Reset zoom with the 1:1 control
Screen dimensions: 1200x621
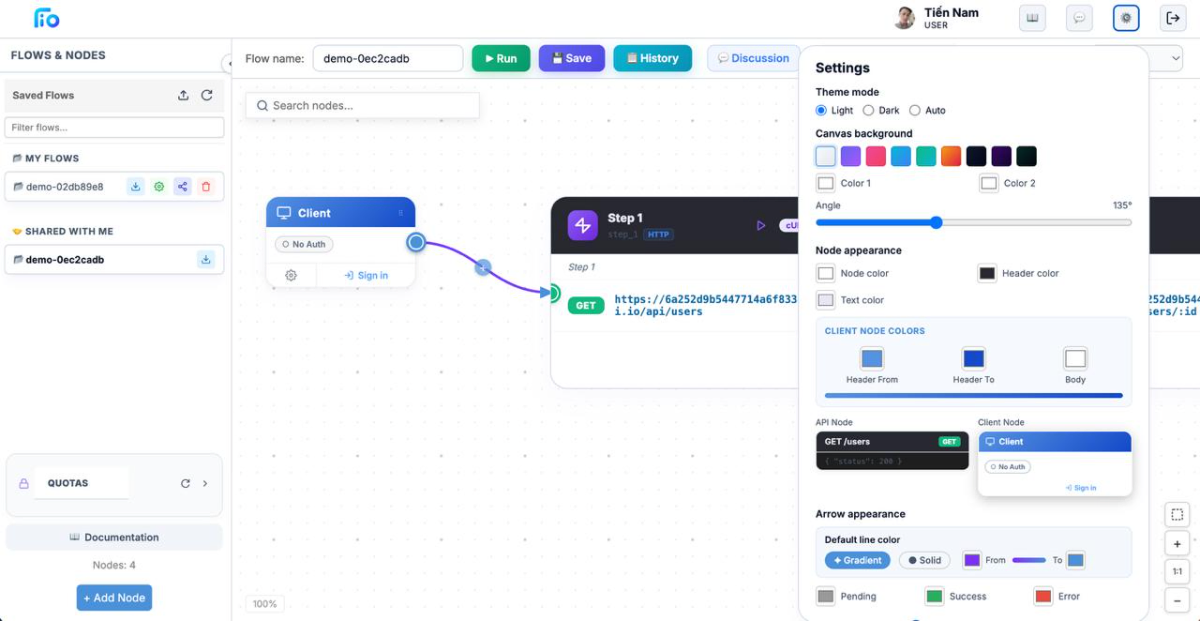[1177, 572]
